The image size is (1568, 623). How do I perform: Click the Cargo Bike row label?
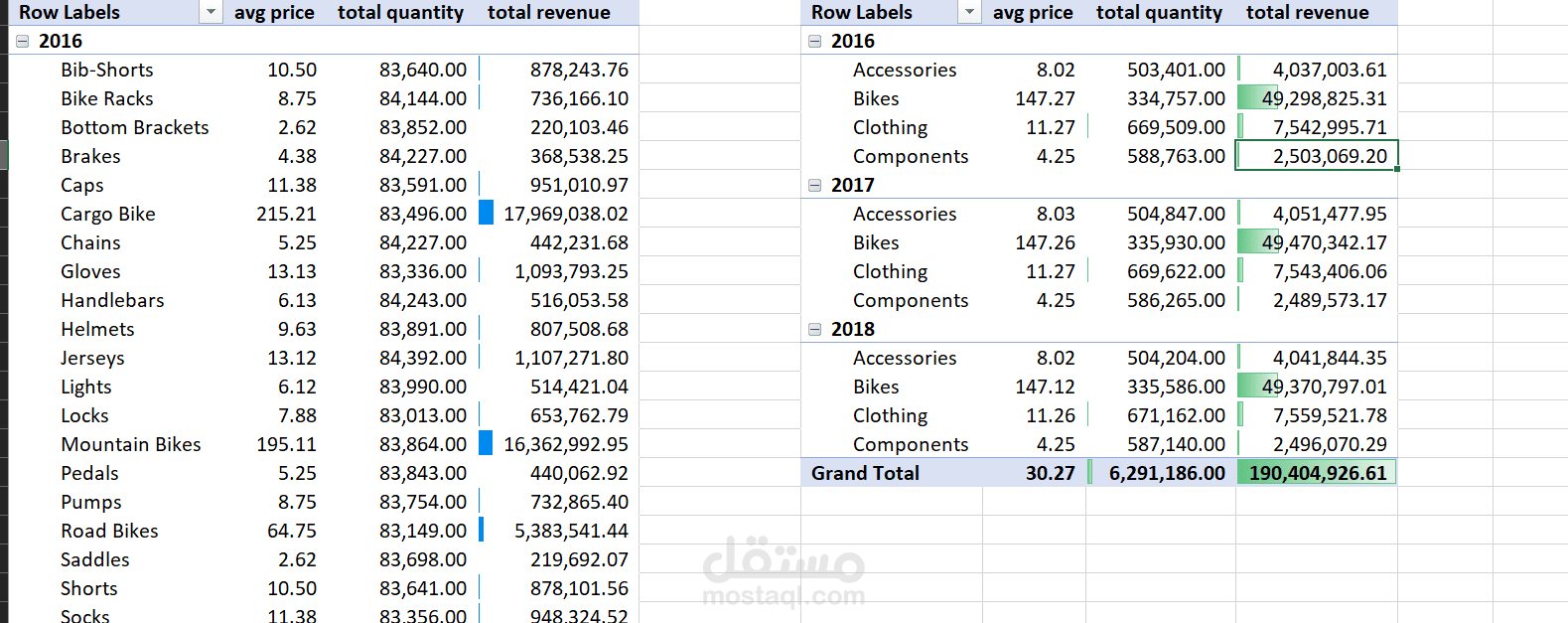pos(108,215)
